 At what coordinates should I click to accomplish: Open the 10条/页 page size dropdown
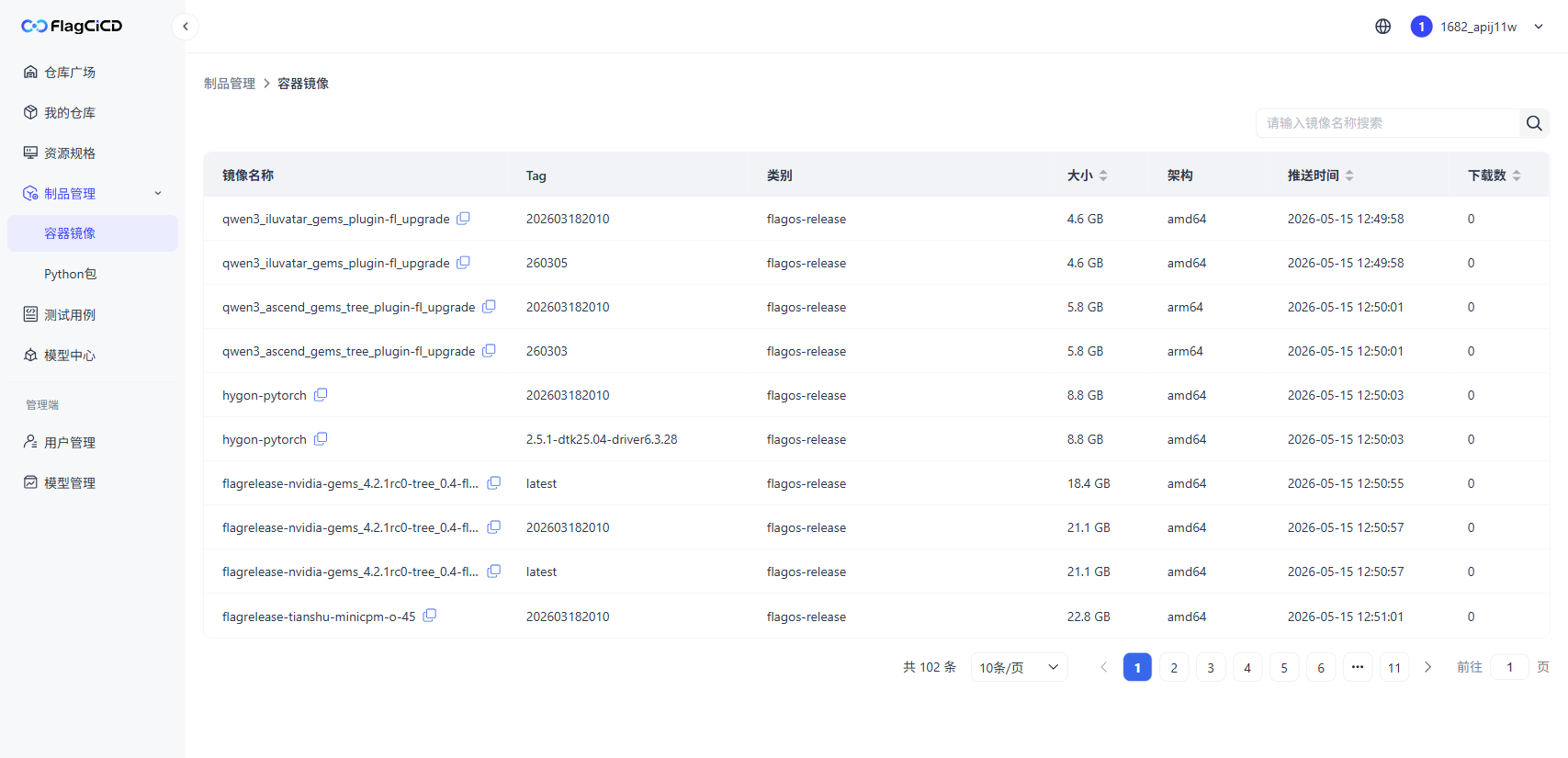tap(1019, 667)
